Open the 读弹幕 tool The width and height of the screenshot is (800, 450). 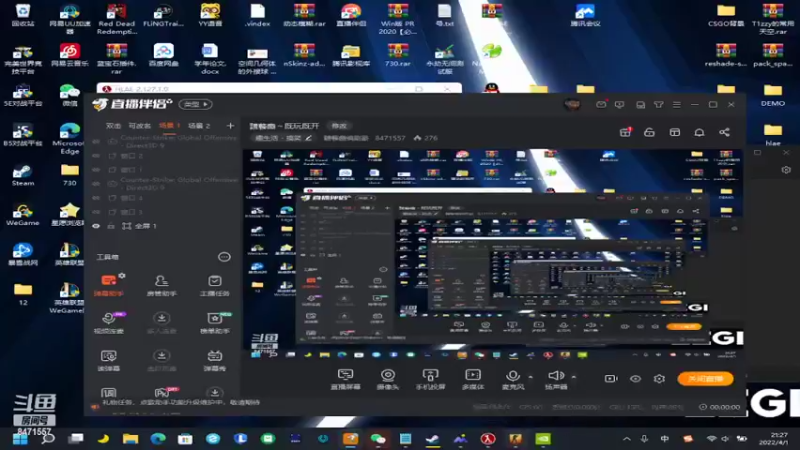[109, 360]
